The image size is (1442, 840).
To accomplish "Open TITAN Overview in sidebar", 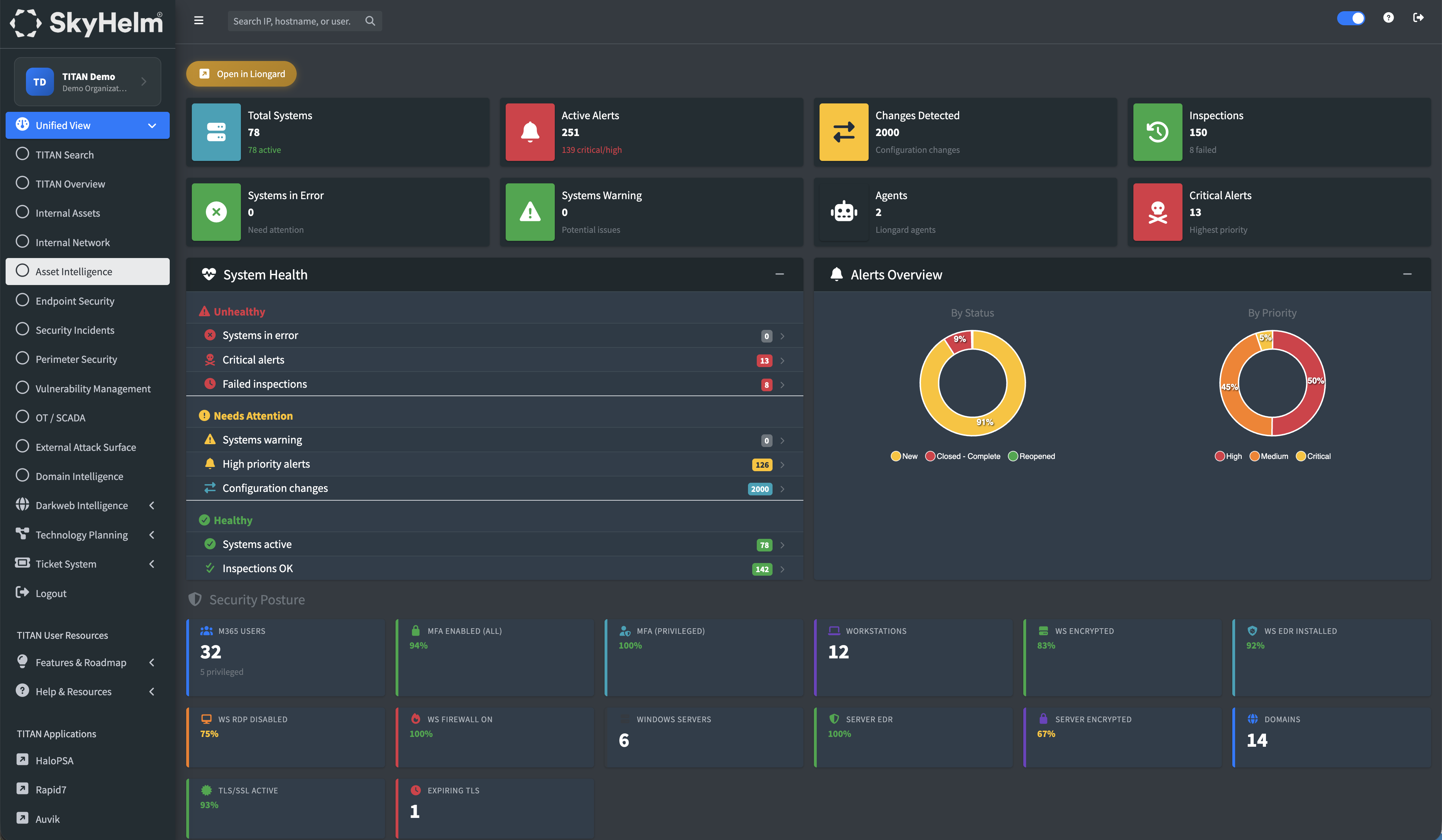I will pos(88,184).
